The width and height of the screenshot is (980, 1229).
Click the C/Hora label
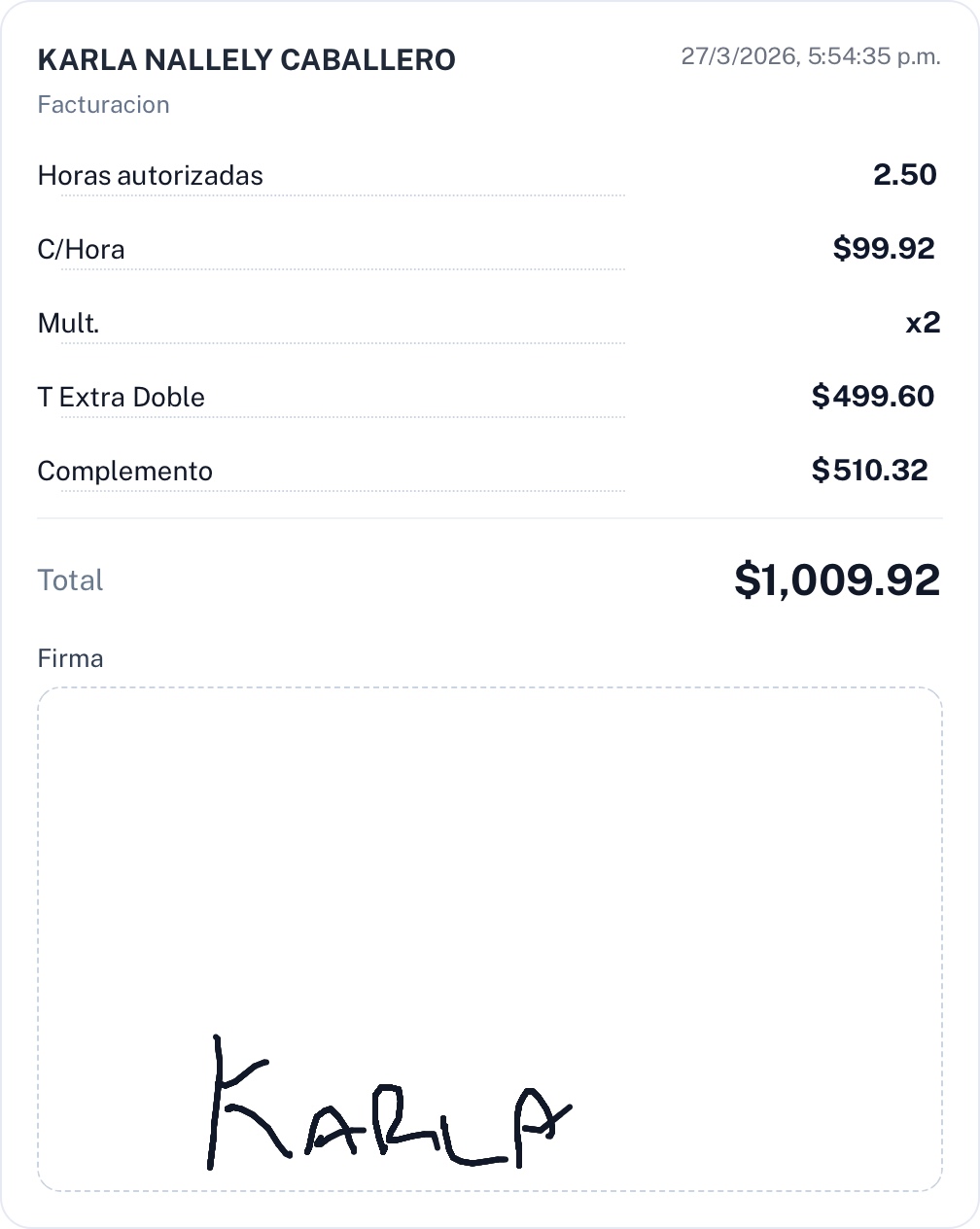(x=81, y=250)
